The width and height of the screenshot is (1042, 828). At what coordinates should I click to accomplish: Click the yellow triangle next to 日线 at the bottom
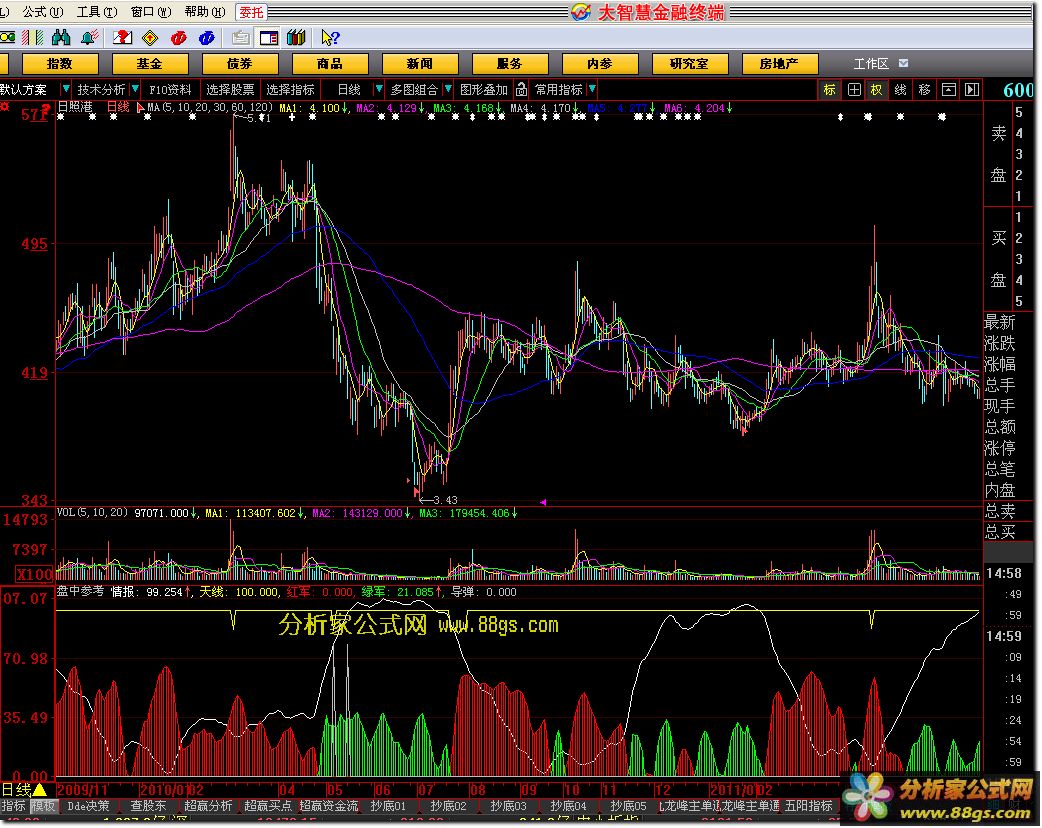point(40,789)
